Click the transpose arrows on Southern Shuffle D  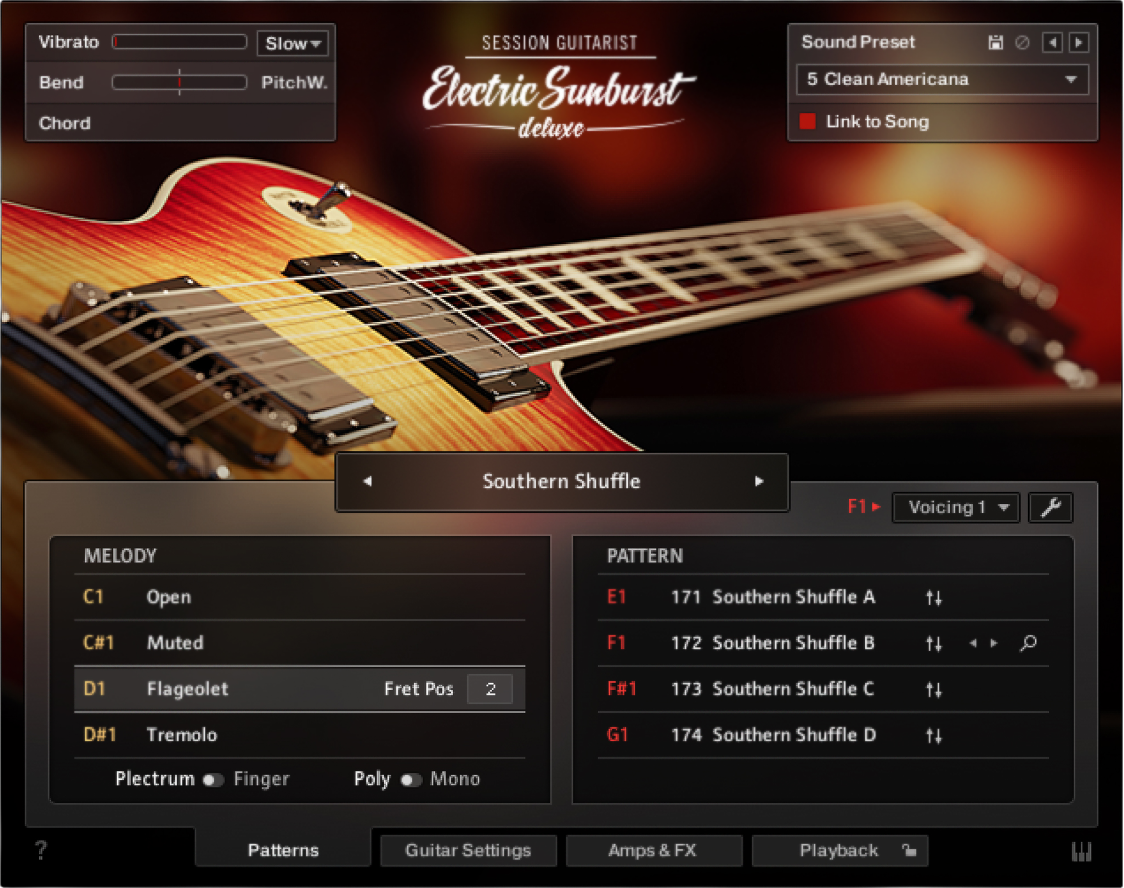tap(934, 735)
